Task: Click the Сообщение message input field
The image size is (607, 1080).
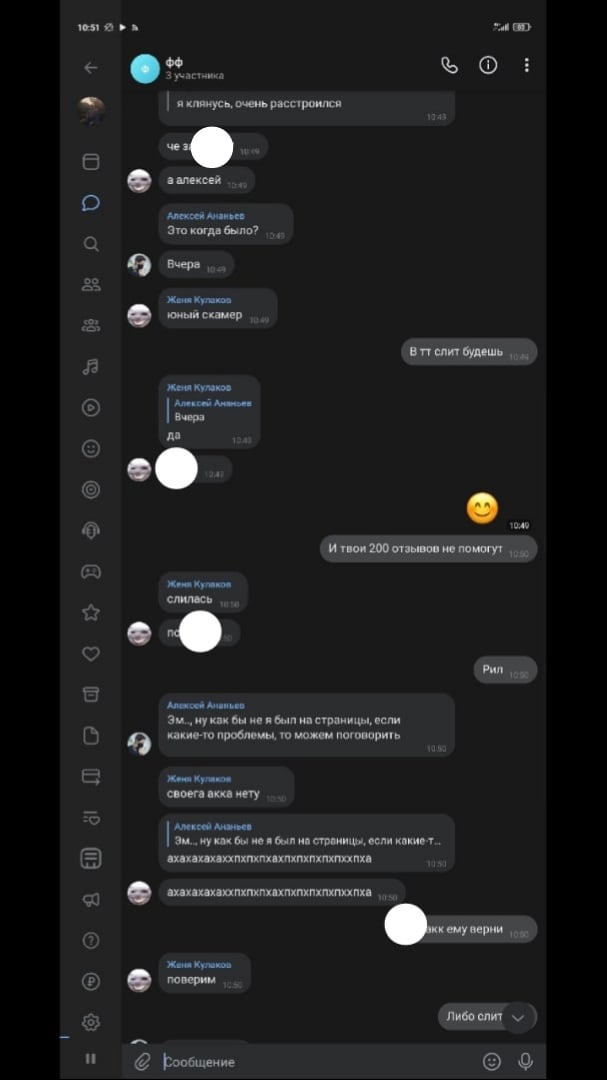Action: click(x=317, y=1061)
